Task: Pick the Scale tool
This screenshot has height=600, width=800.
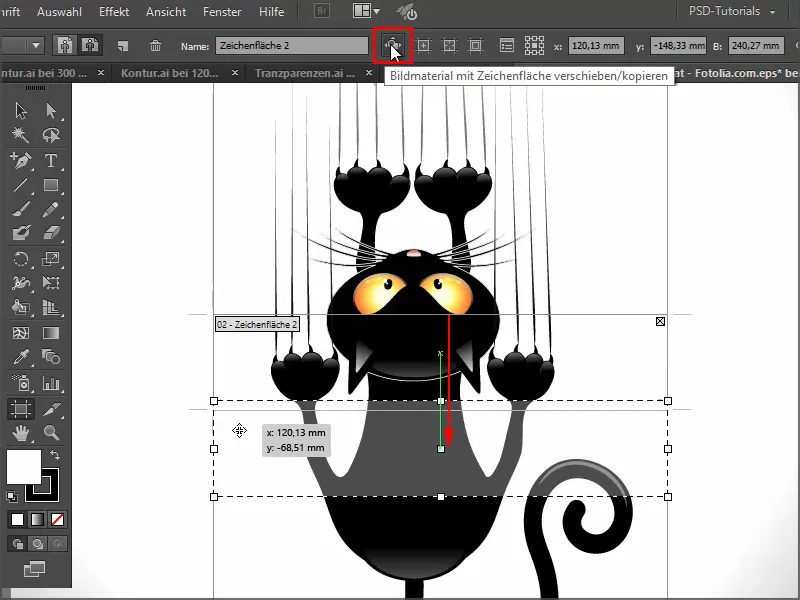Action: point(51,259)
